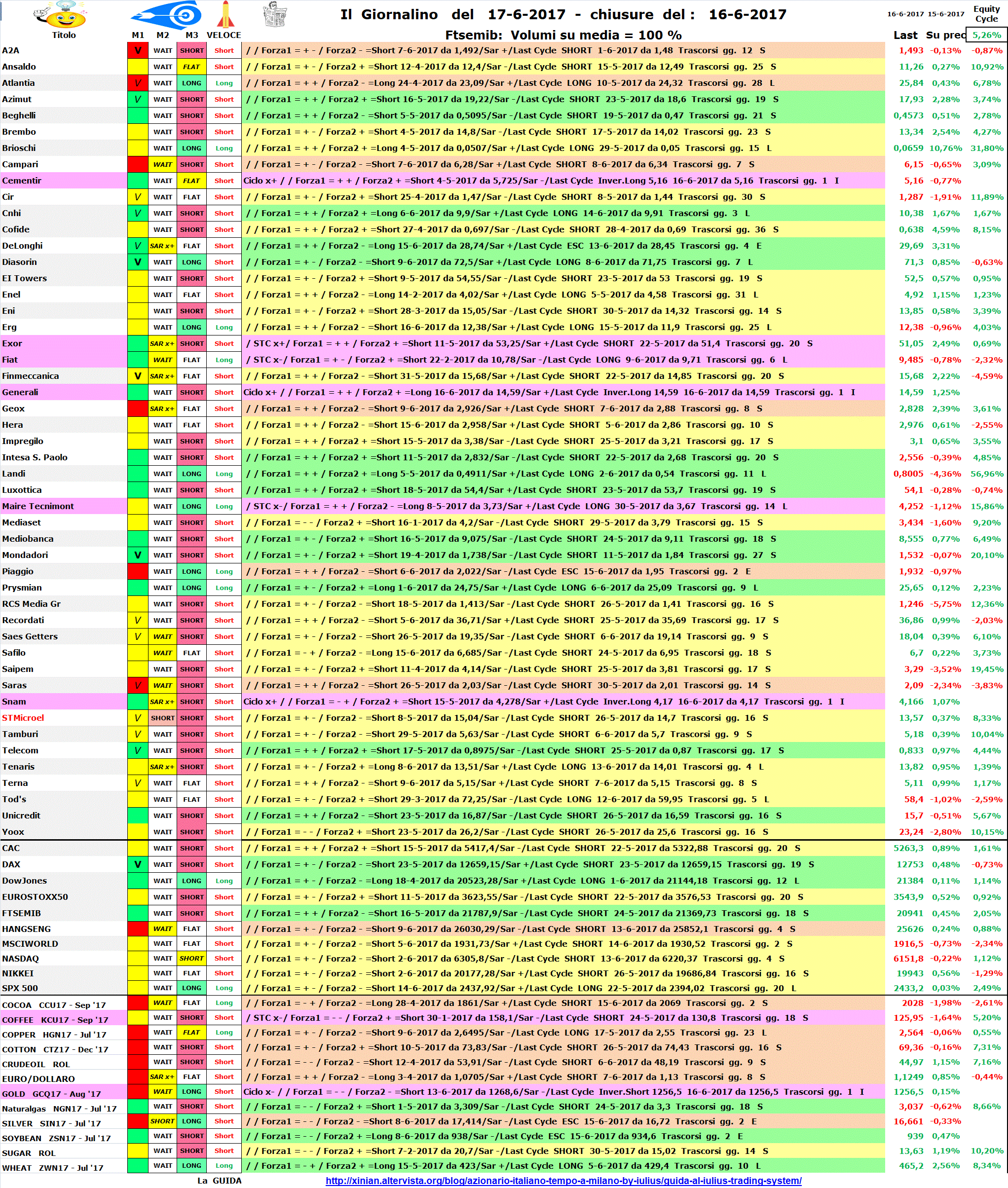Click the 'VELOCE' column header
This screenshot has width=1008, height=1188.
224,36
